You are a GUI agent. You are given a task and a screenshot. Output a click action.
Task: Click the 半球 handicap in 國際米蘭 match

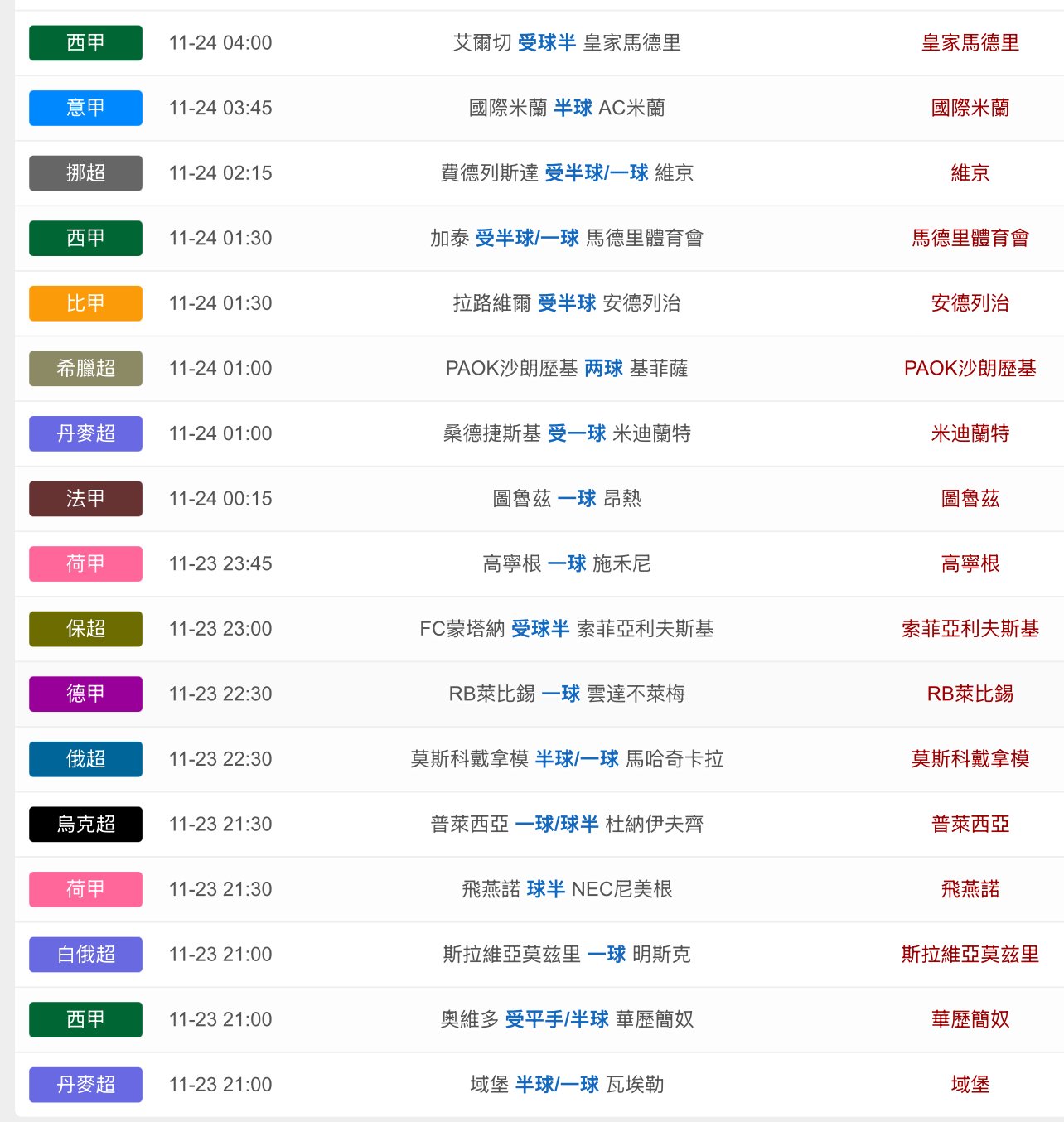tap(573, 108)
